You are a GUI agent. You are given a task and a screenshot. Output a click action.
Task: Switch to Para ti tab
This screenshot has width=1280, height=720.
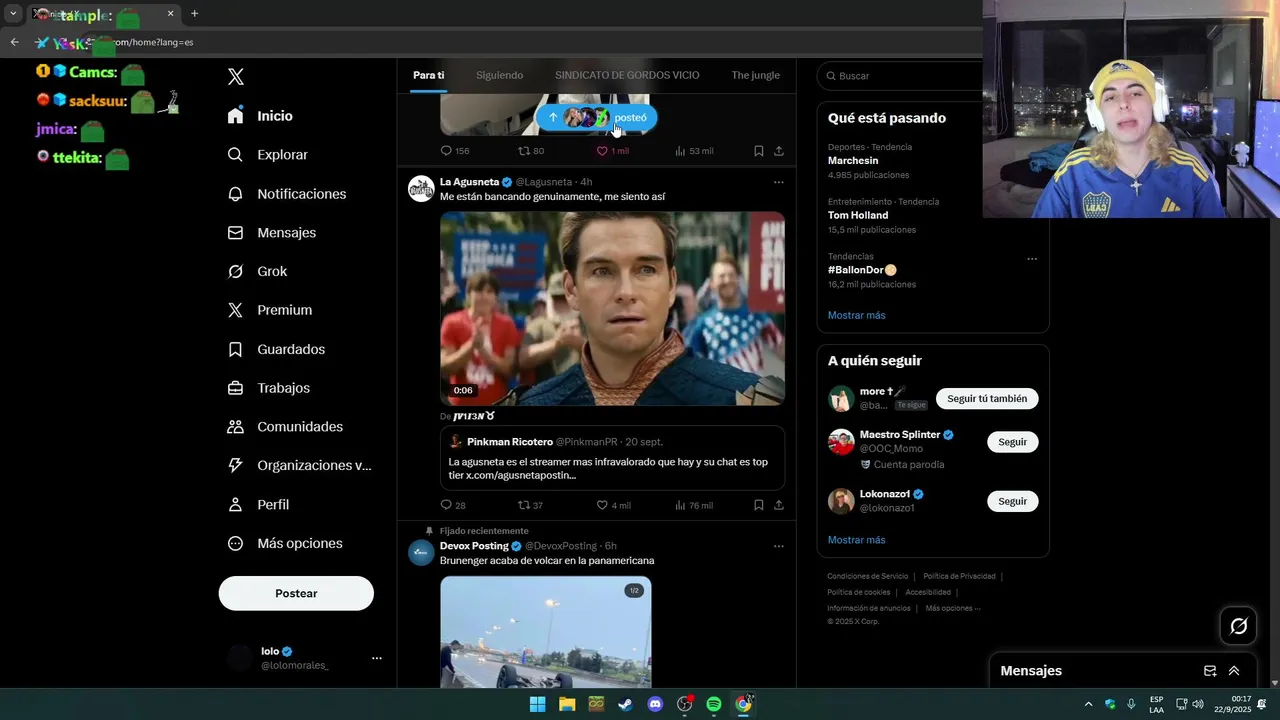pos(429,75)
